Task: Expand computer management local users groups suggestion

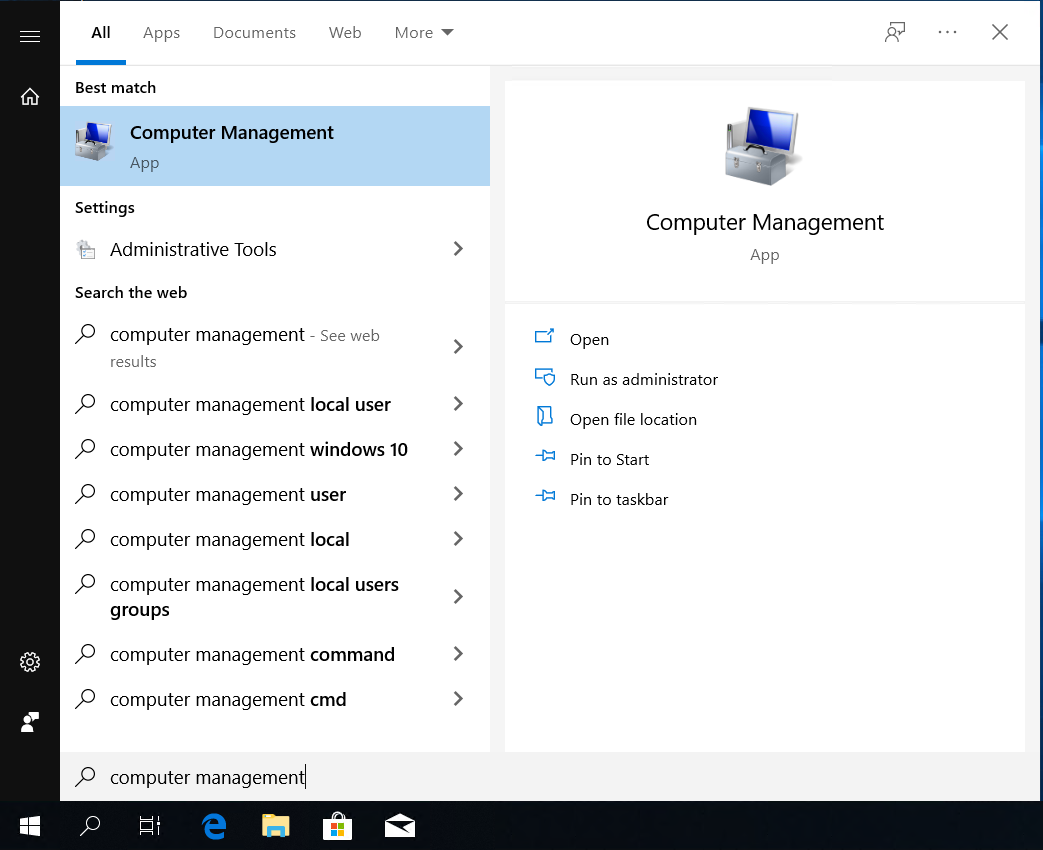Action: (x=457, y=596)
